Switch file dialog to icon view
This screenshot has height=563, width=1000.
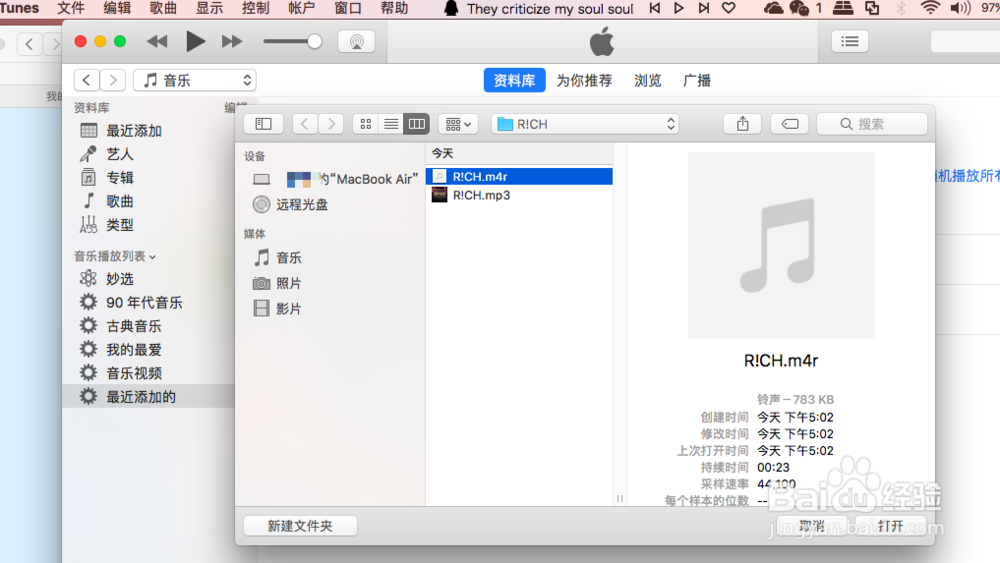pyautogui.click(x=365, y=124)
